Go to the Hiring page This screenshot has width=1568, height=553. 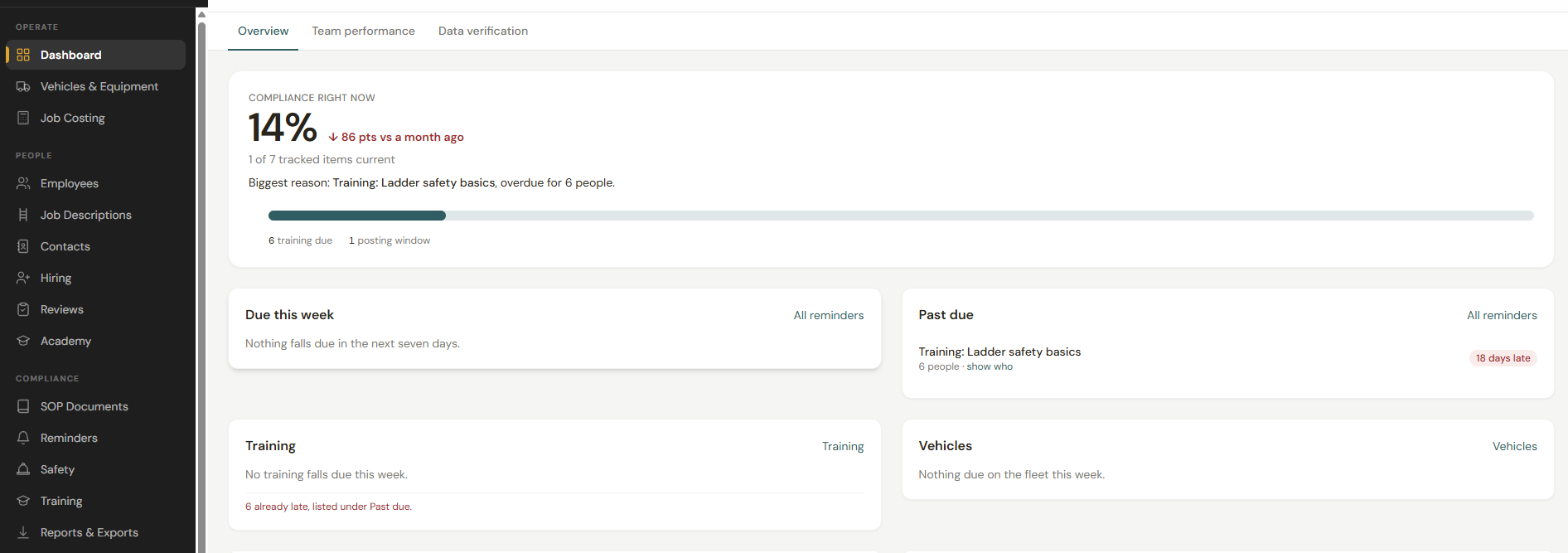click(95, 278)
